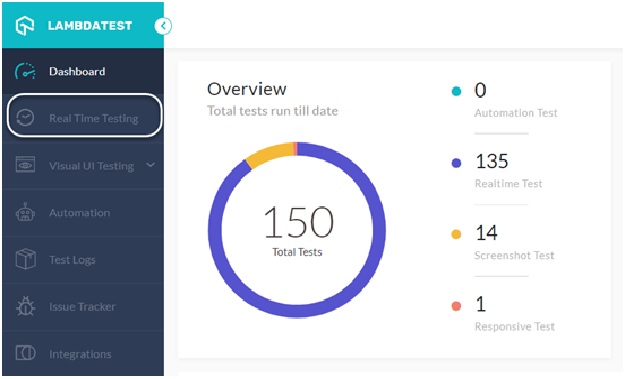Click the Overview heading
The height and width of the screenshot is (379, 629).
[246, 89]
